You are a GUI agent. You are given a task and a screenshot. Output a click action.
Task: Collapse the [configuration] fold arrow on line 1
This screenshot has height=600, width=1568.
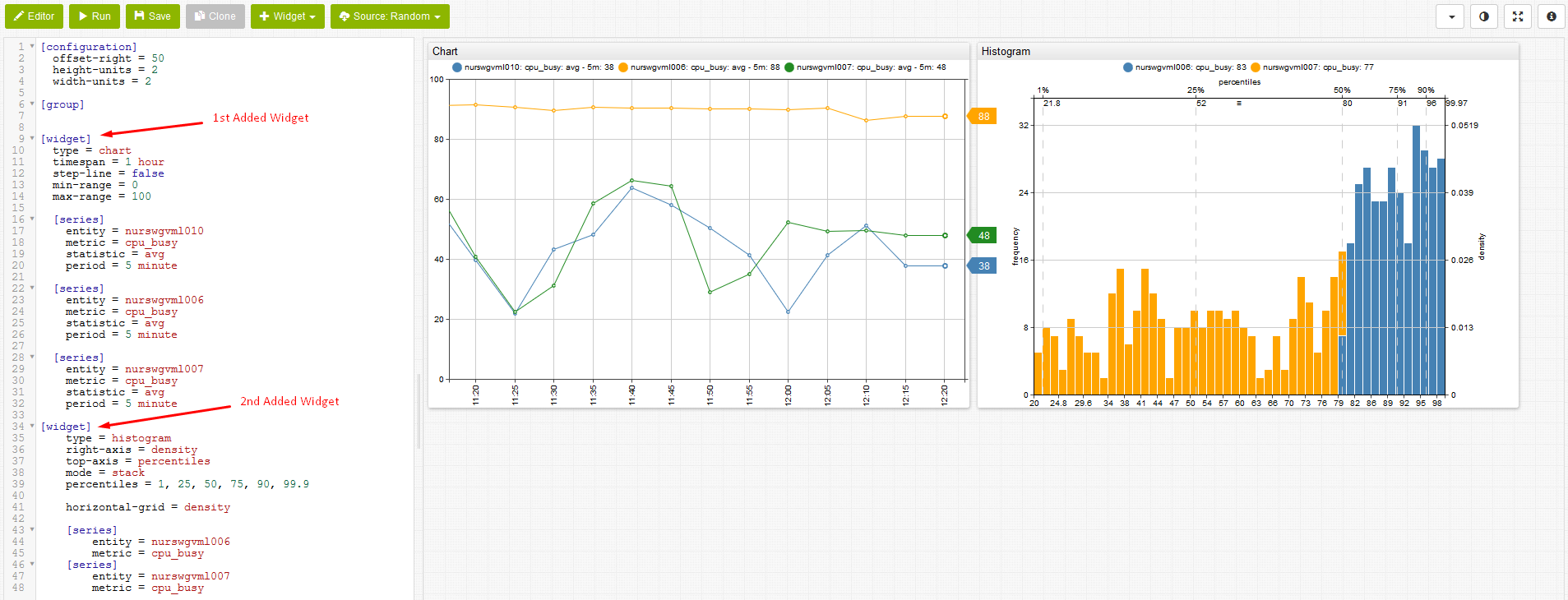(x=32, y=47)
